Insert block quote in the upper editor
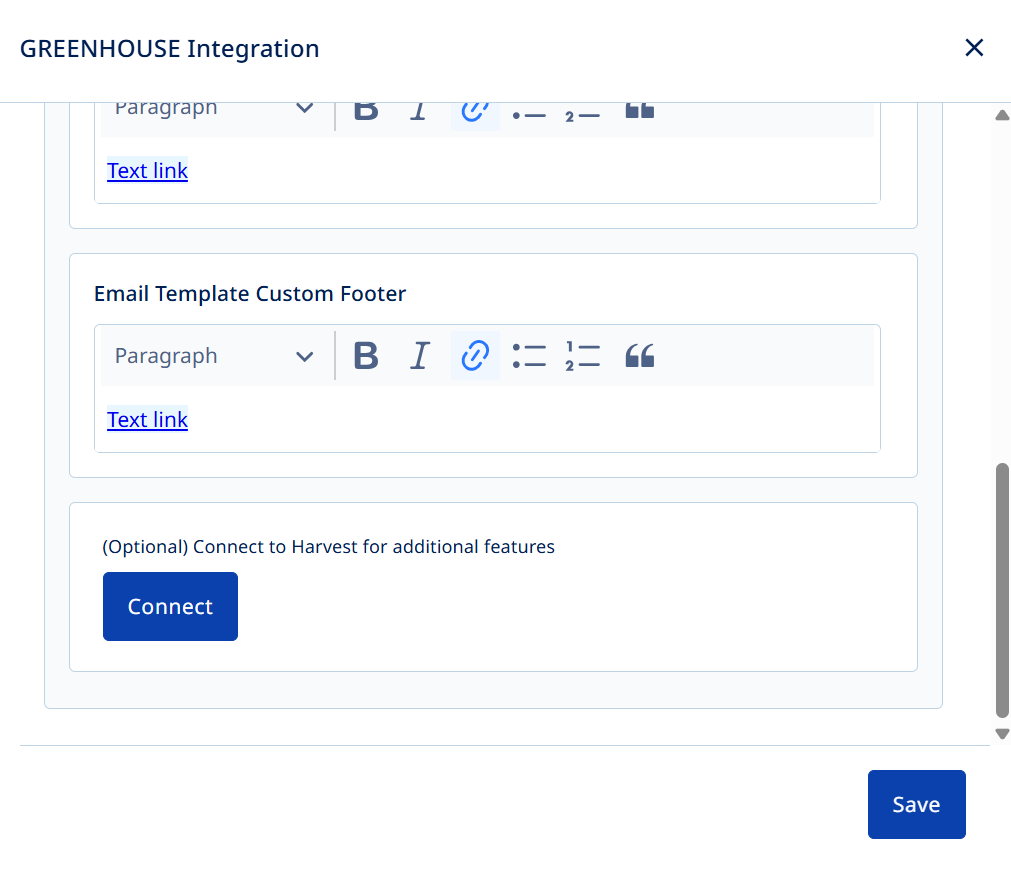 (x=640, y=111)
